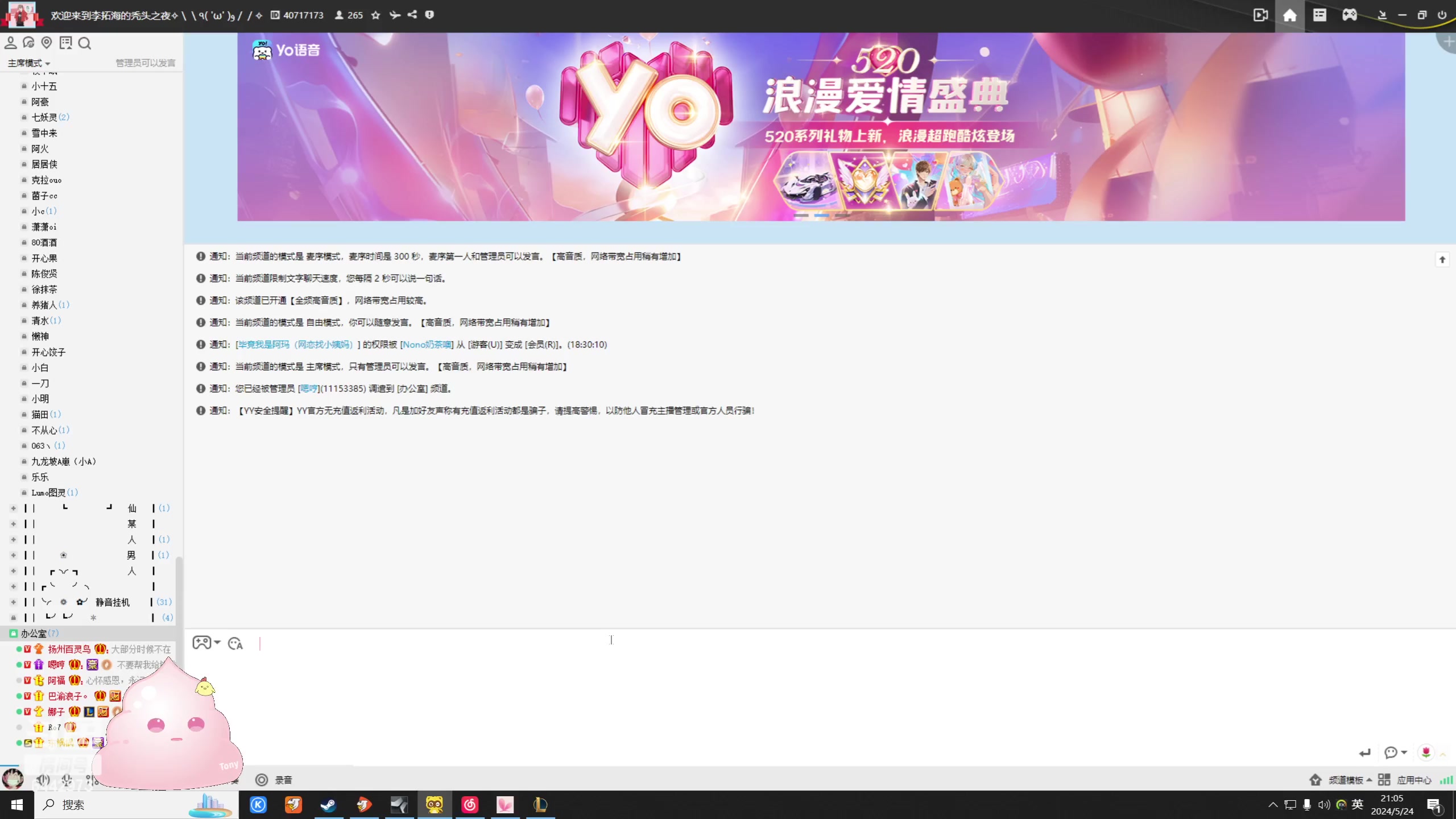Select the 养猪人 channel
This screenshot has height=819, width=1456.
(x=44, y=305)
